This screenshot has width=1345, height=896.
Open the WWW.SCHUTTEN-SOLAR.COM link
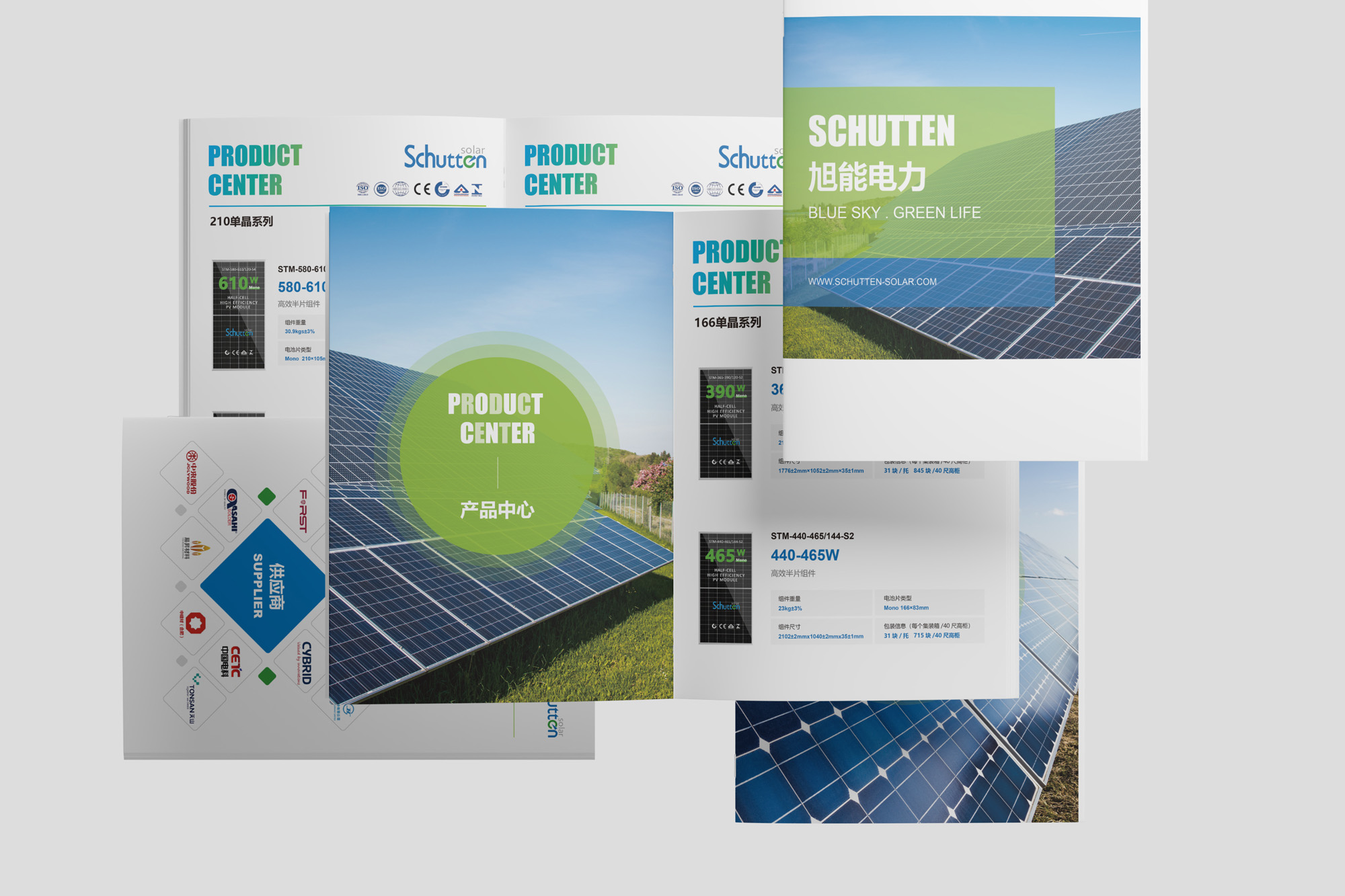click(872, 282)
